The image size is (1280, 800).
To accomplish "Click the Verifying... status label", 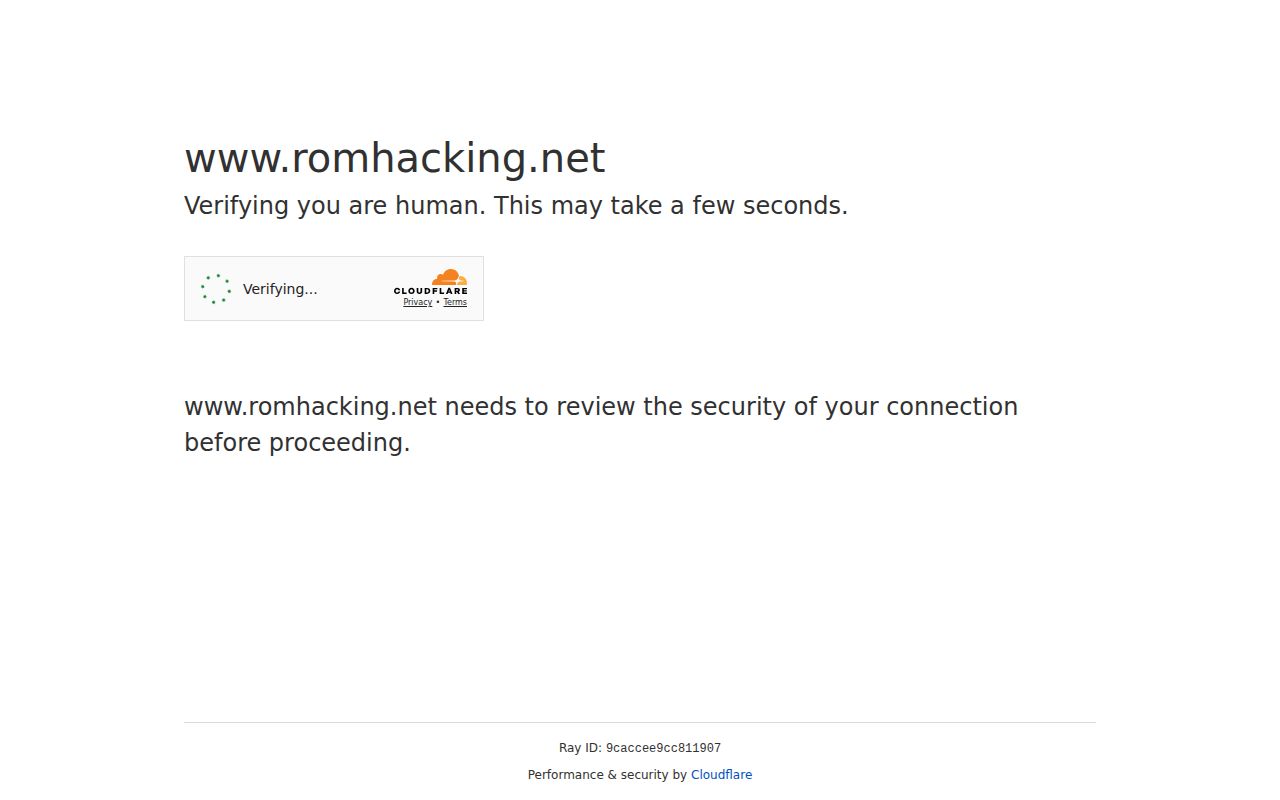I will click(x=280, y=288).
